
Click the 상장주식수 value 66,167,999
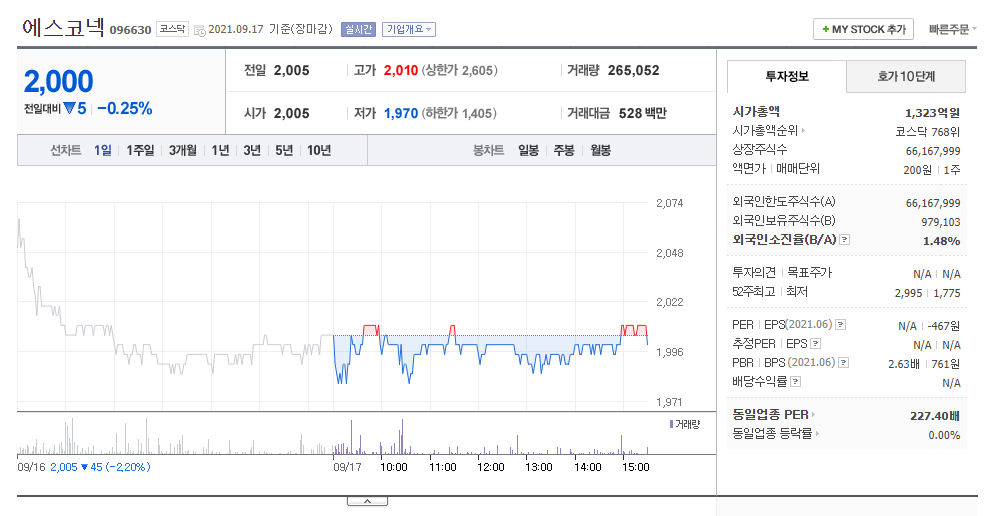point(933,151)
